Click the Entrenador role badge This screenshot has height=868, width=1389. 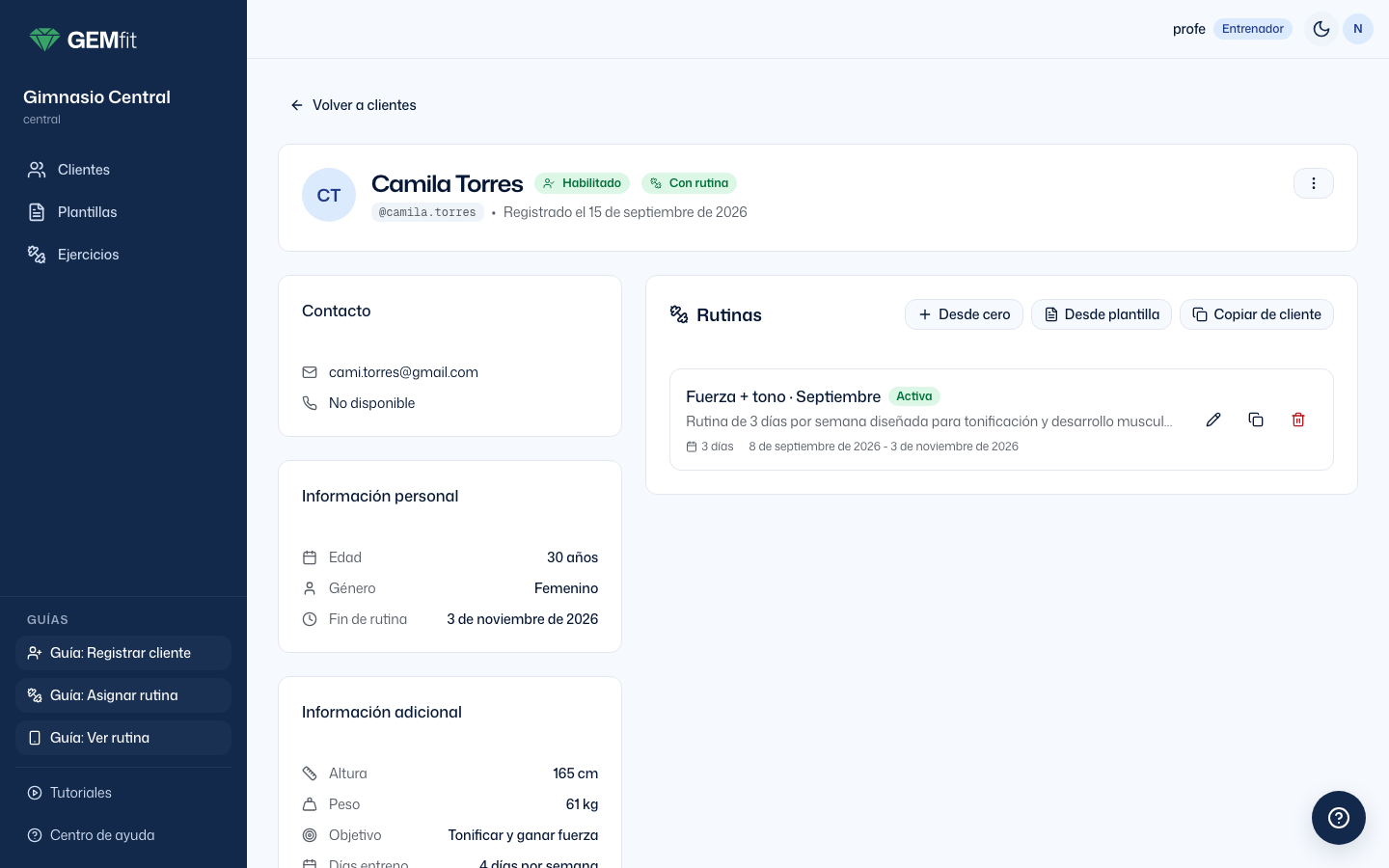pos(1253,29)
